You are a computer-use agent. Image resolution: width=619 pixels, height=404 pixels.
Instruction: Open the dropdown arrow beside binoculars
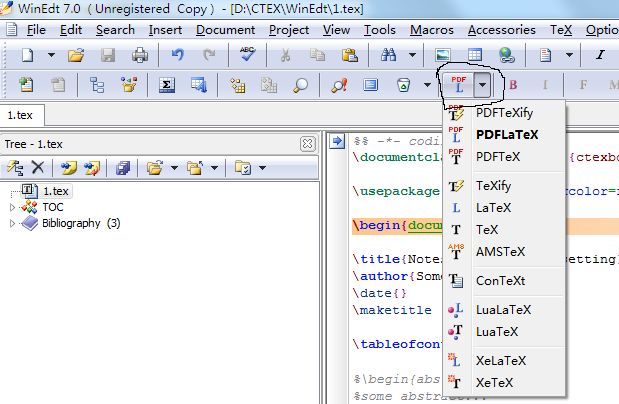tap(412, 55)
